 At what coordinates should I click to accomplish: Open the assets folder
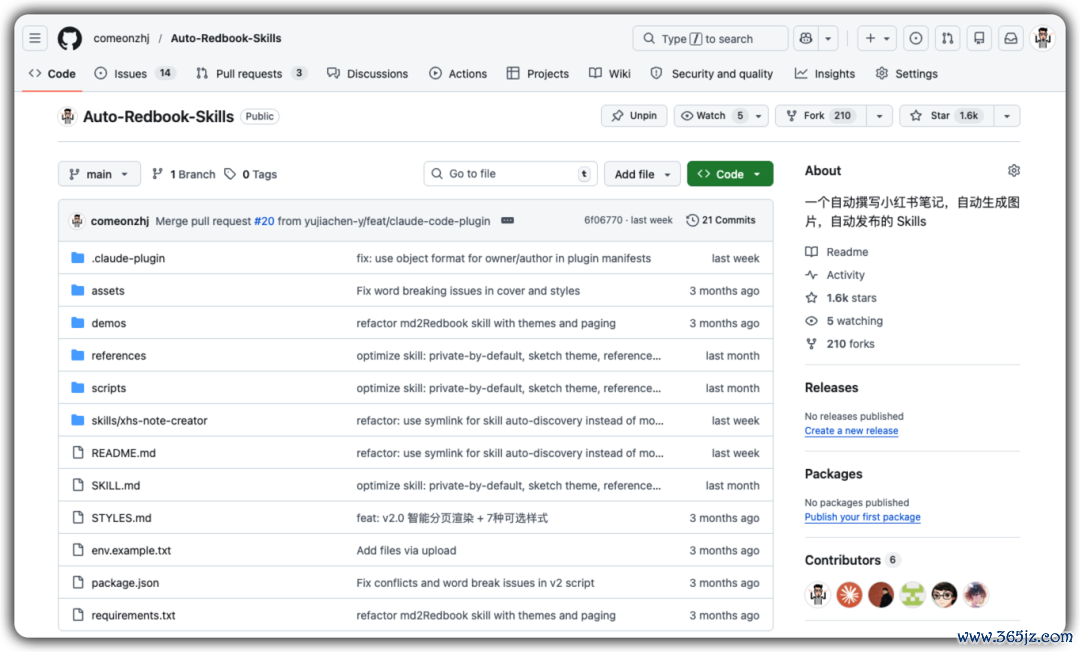pyautogui.click(x=108, y=291)
